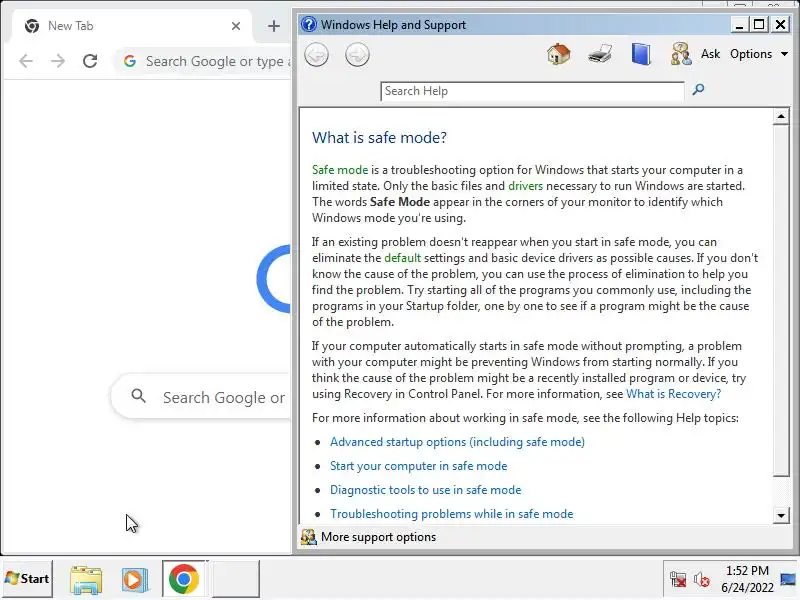This screenshot has width=800, height=600.
Task: Click the Help scrollbar down arrow
Action: click(x=781, y=515)
